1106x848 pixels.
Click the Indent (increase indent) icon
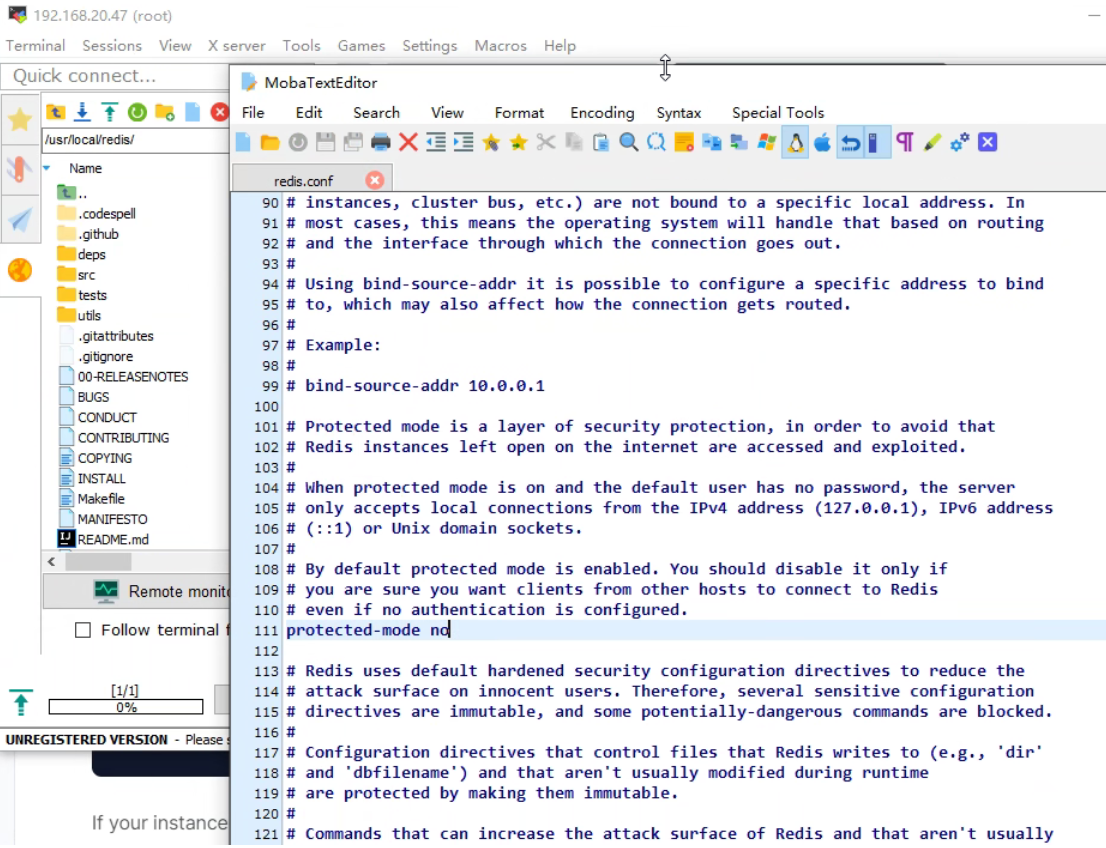[463, 143]
